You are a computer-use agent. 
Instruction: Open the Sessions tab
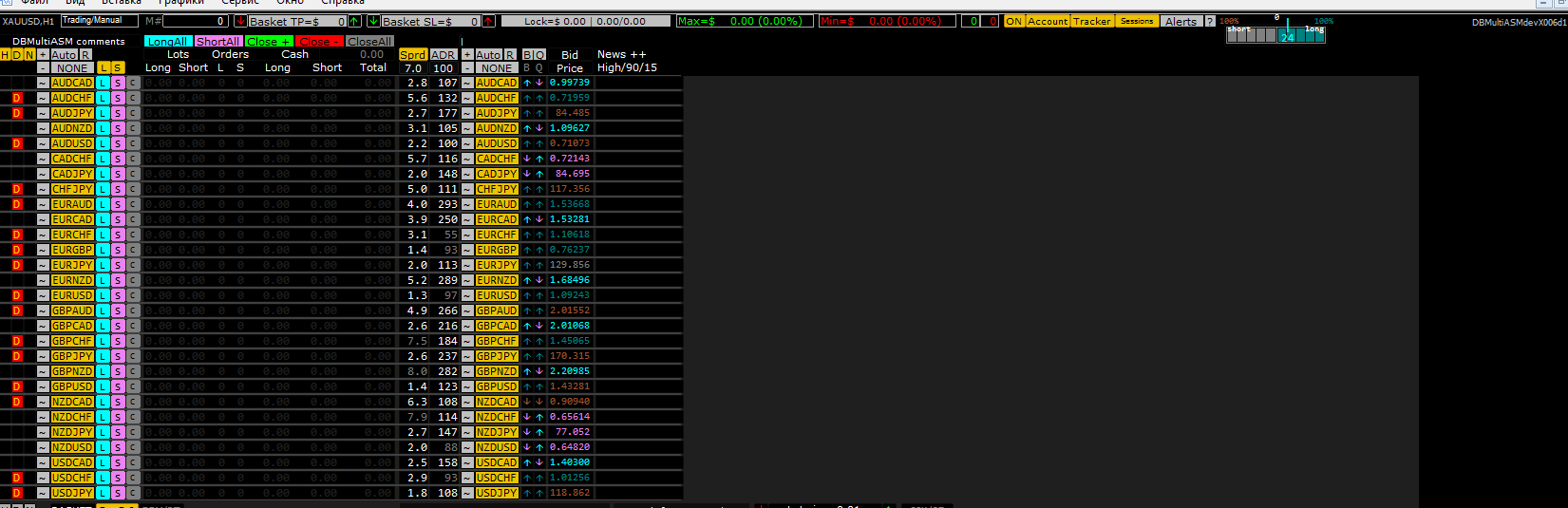coord(1137,21)
